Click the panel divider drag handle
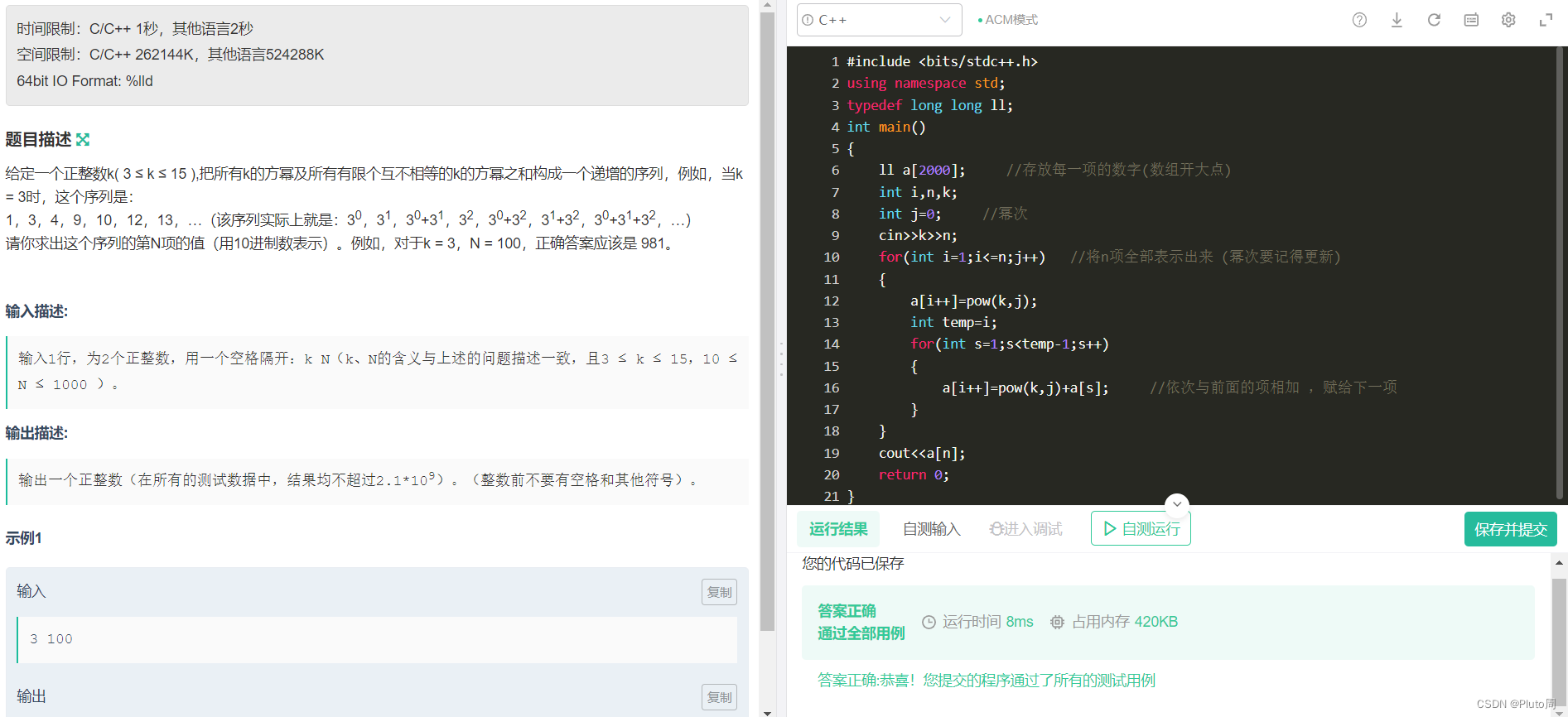 781,358
